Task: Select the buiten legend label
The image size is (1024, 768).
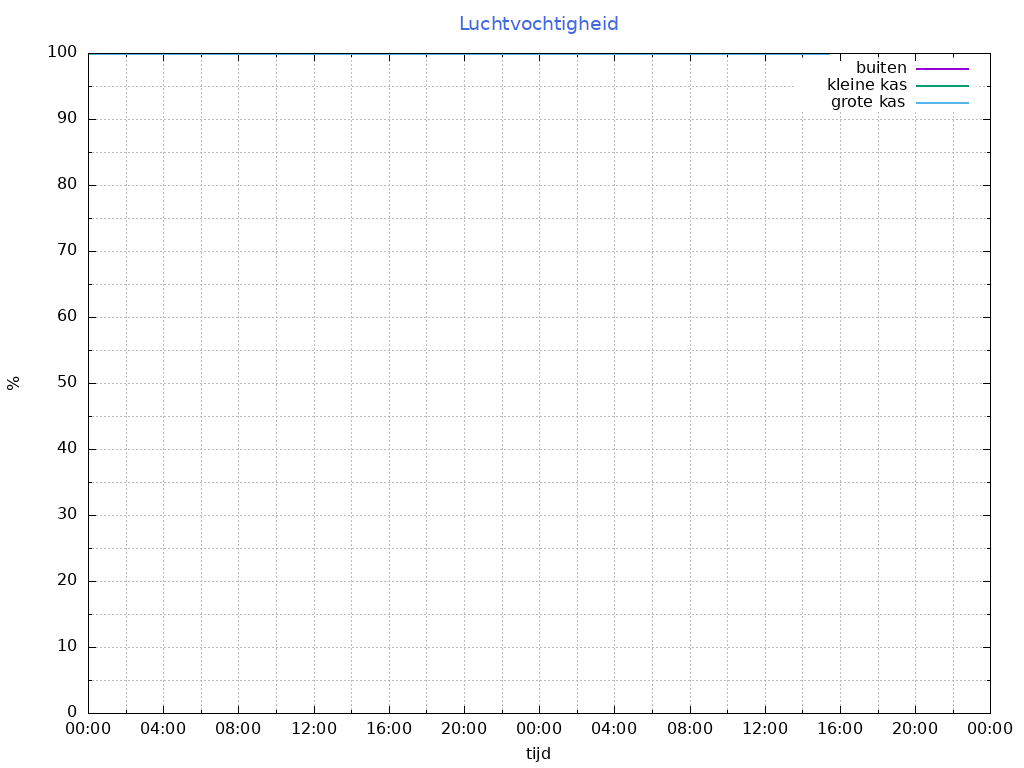Action: click(x=881, y=68)
